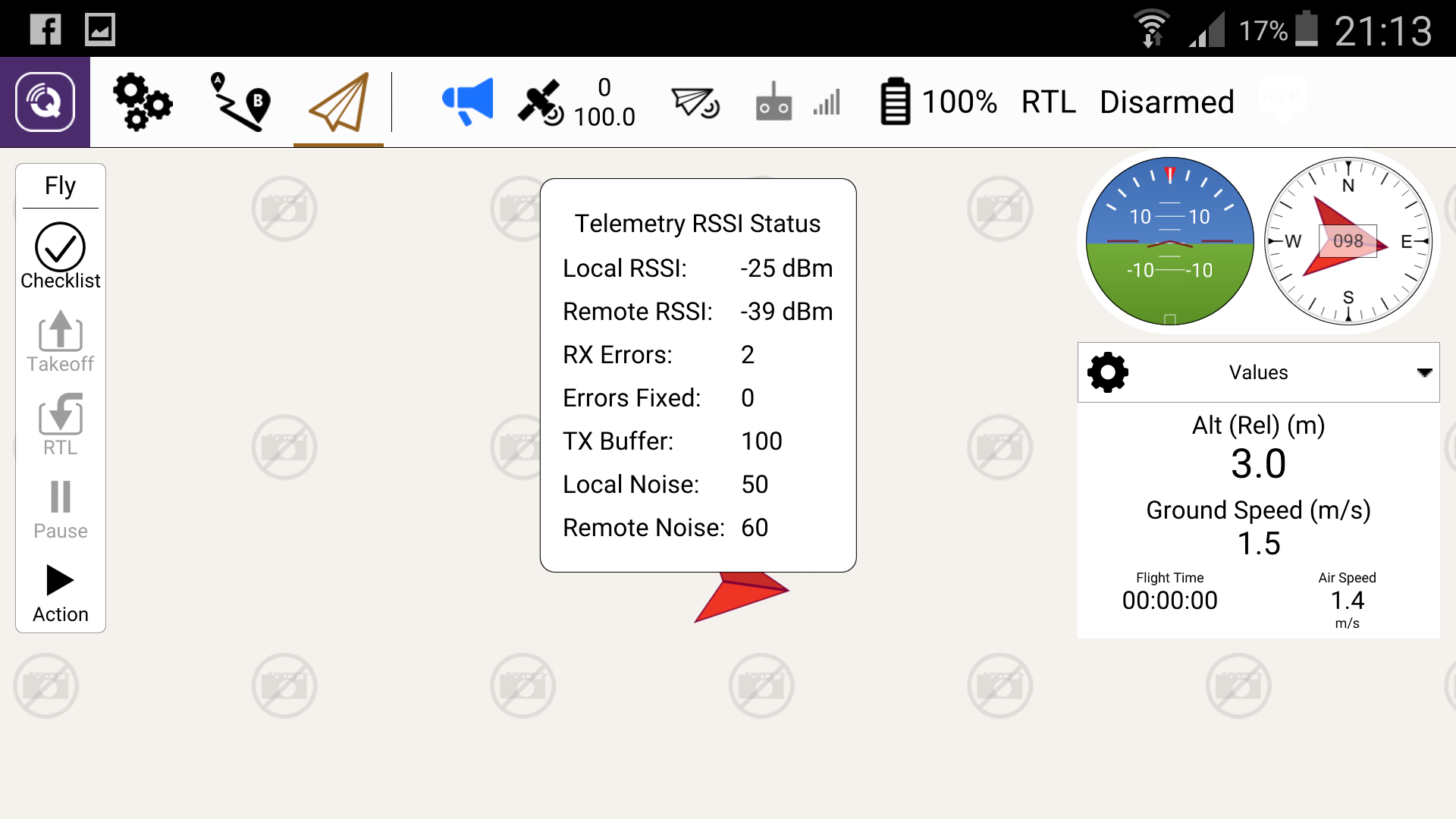Open battery 100% status indicator
Viewport: 1456px width, 819px height.
[939, 102]
